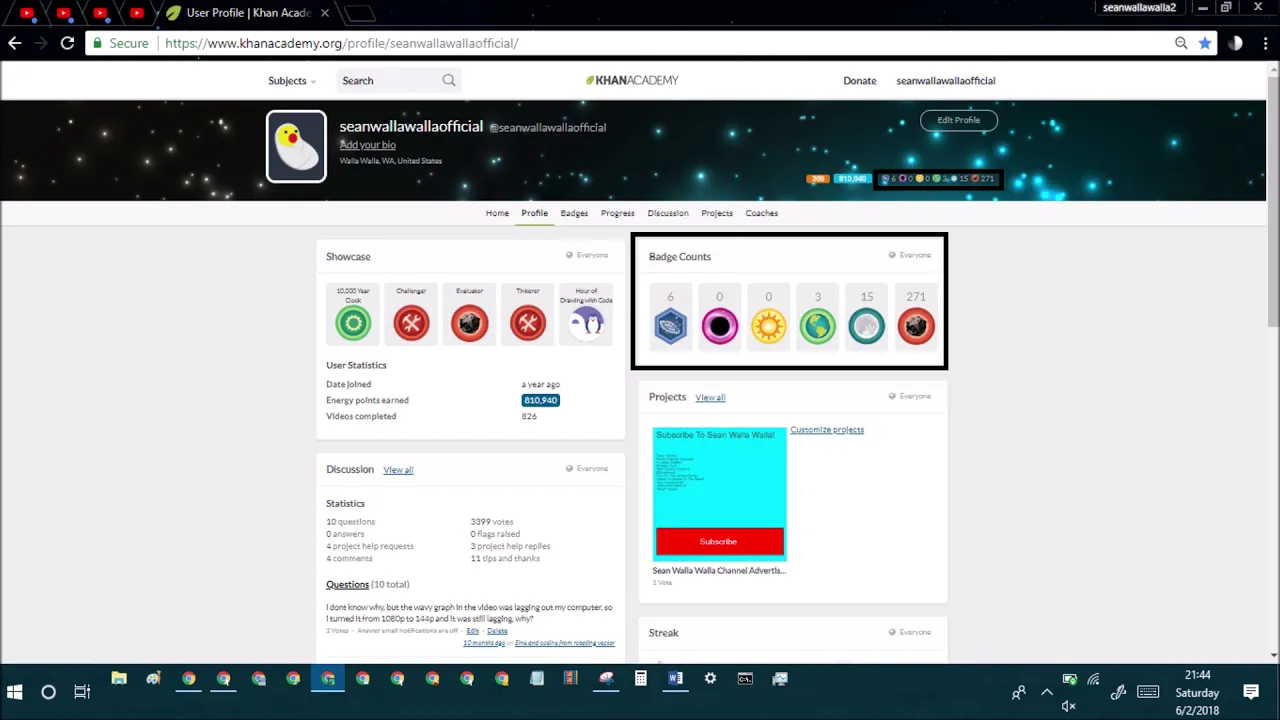Image resolution: width=1280 pixels, height=720 pixels.
Task: Click the muted volume tray icon
Action: [x=1068, y=706]
